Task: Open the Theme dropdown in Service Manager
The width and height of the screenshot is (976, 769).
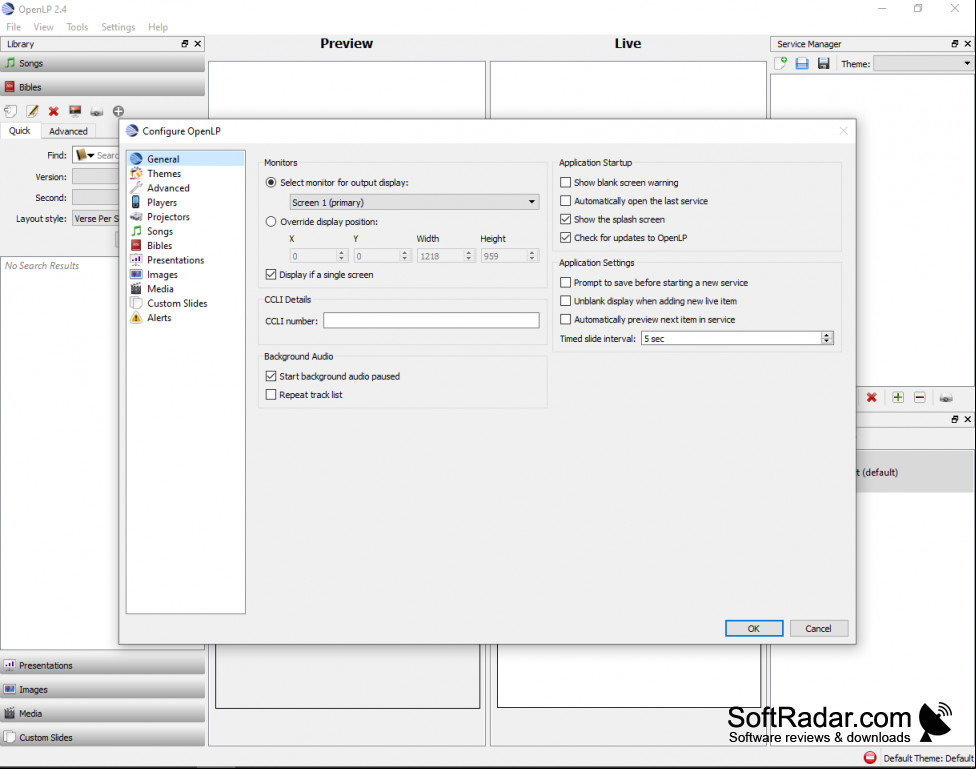Action: [924, 64]
